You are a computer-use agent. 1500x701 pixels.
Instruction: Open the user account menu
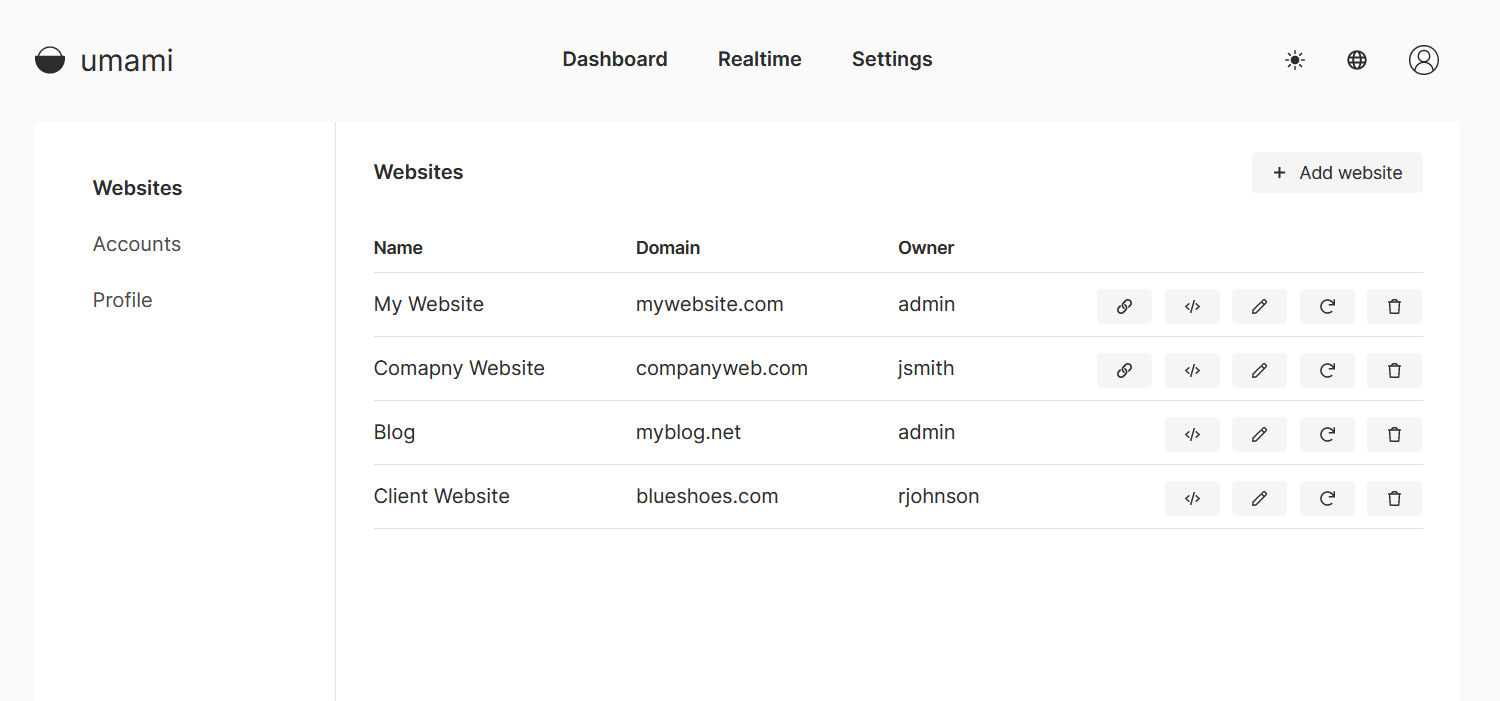[1423, 60]
